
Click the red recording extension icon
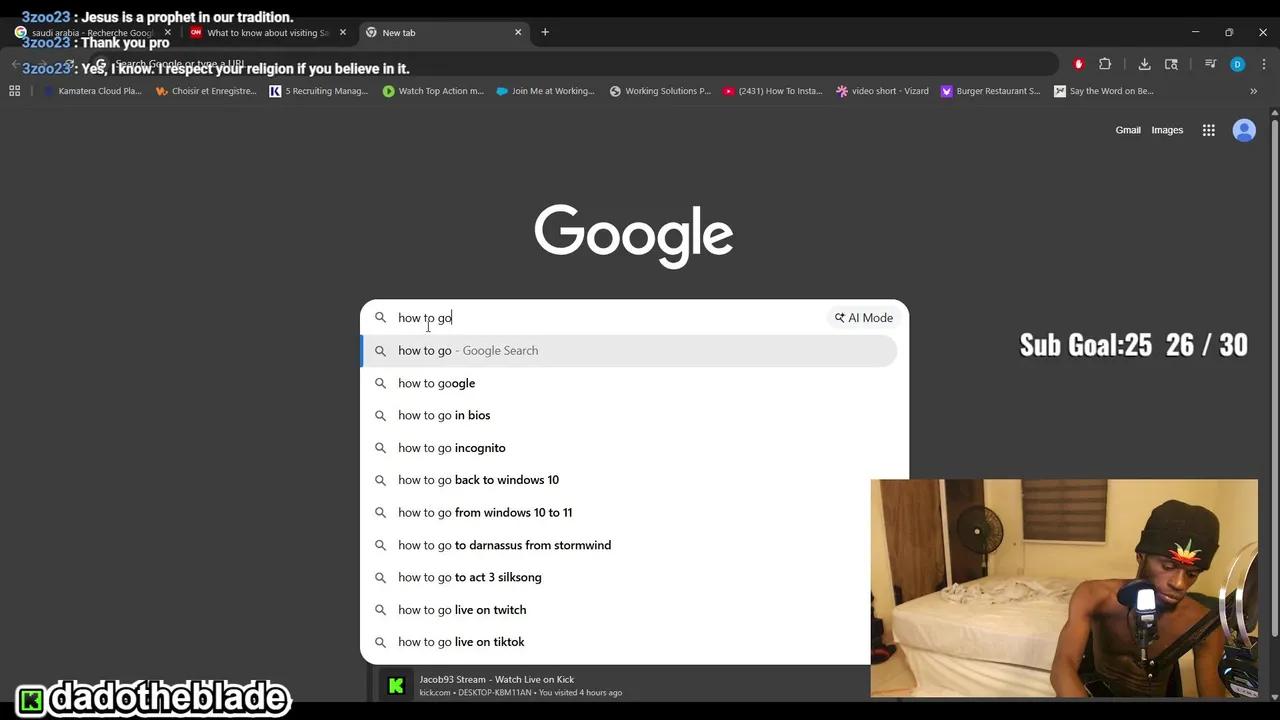1078,64
